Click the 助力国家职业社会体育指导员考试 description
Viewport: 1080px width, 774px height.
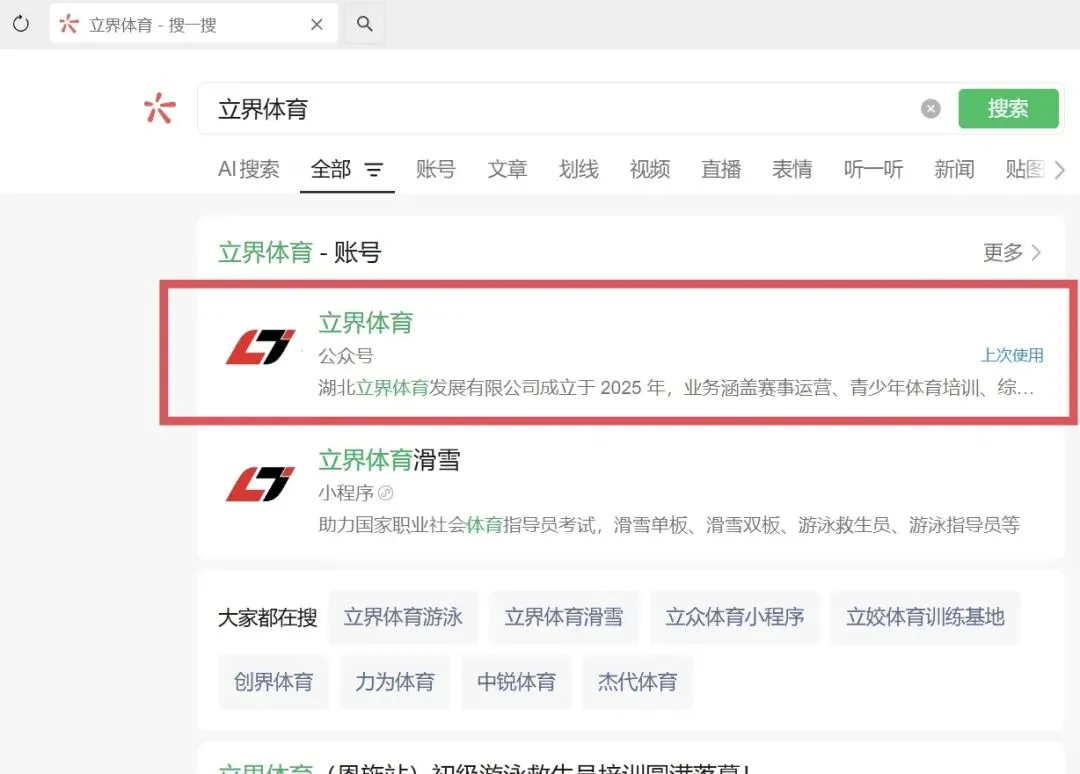(x=669, y=525)
